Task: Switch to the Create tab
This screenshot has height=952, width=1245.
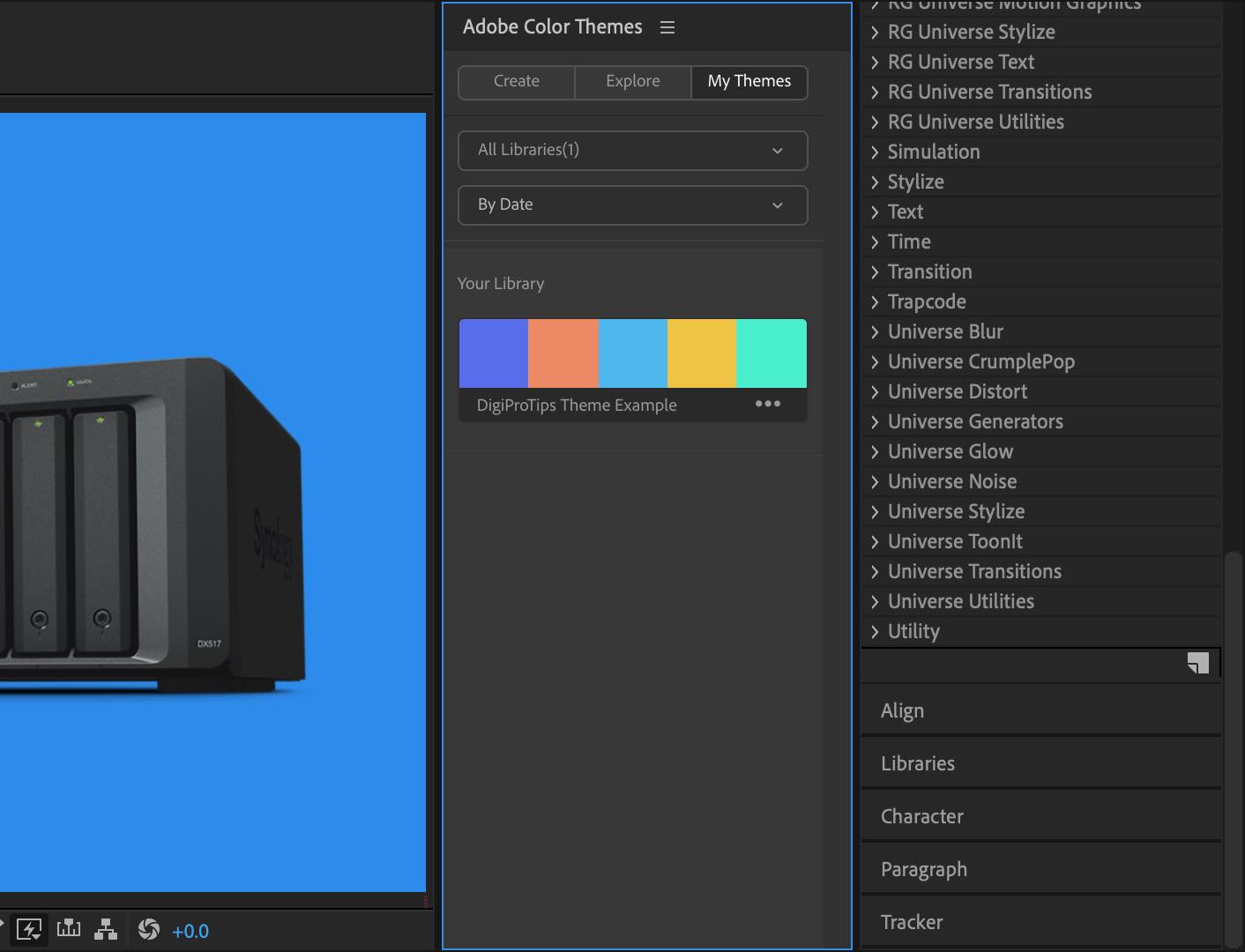Action: coord(516,81)
